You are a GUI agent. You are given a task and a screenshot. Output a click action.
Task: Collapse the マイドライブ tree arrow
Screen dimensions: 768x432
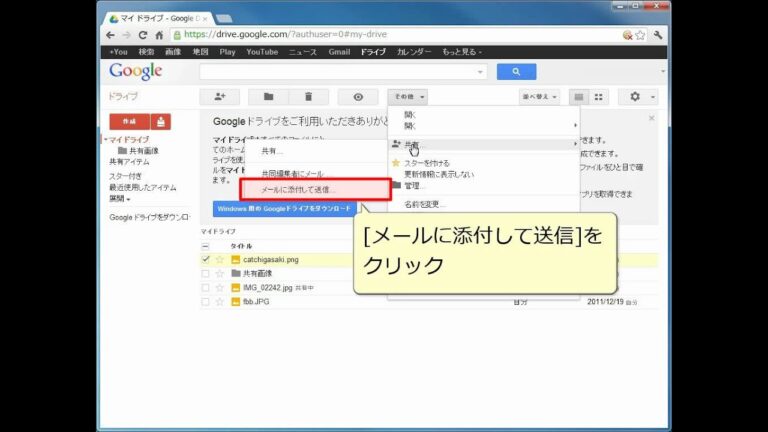pyautogui.click(x=105, y=140)
